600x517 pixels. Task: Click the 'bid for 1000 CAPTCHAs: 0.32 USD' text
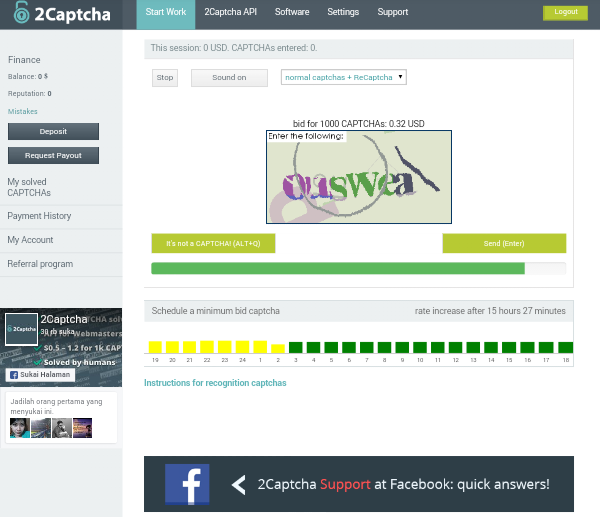(x=359, y=124)
